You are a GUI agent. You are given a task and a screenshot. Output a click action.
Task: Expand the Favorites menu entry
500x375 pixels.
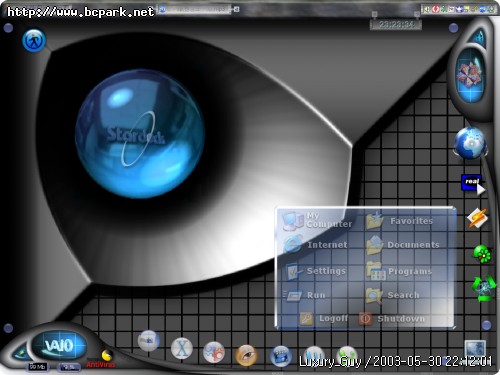pos(399,221)
